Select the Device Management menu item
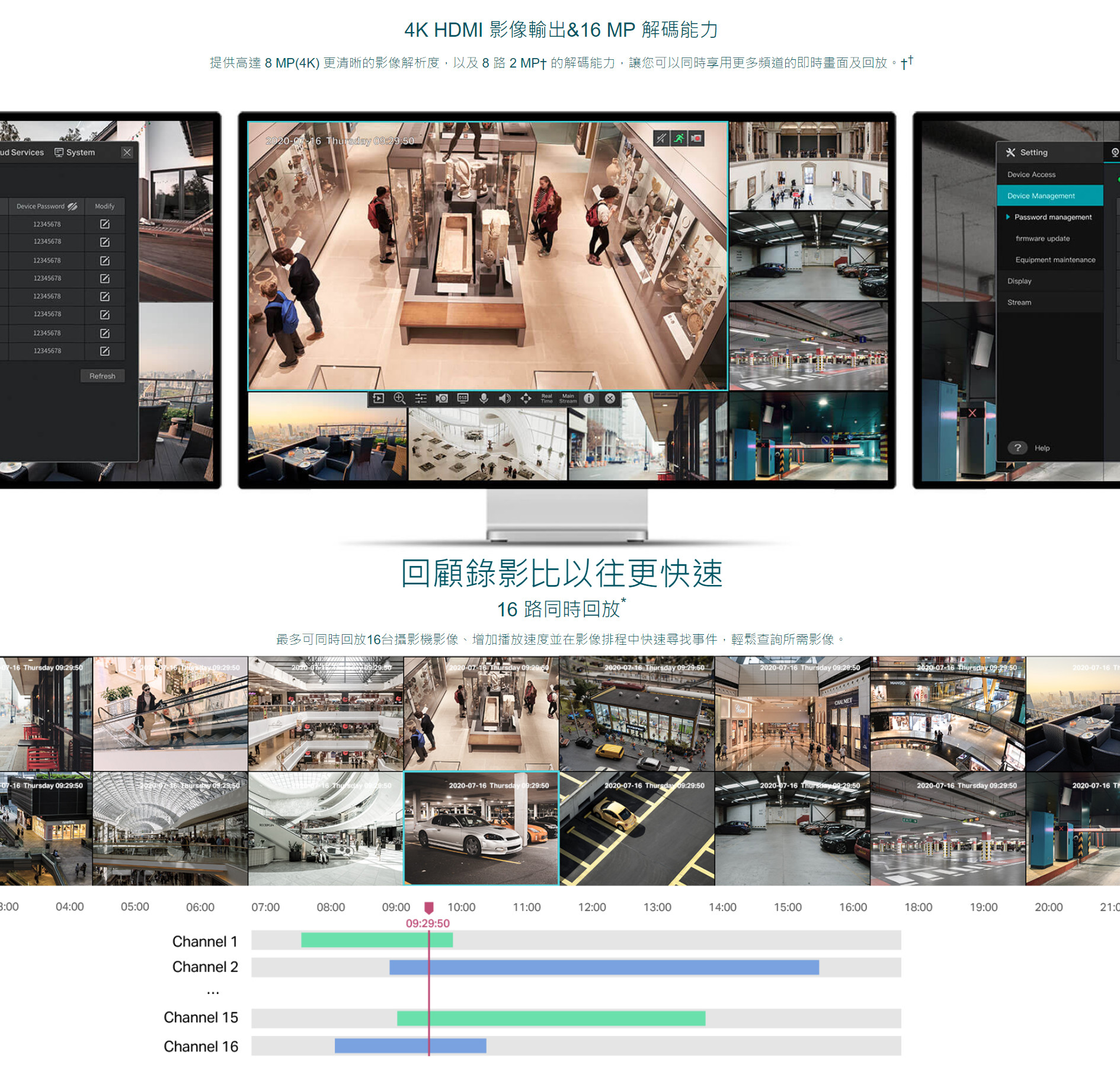This screenshot has width=1120, height=1068. tap(1050, 196)
